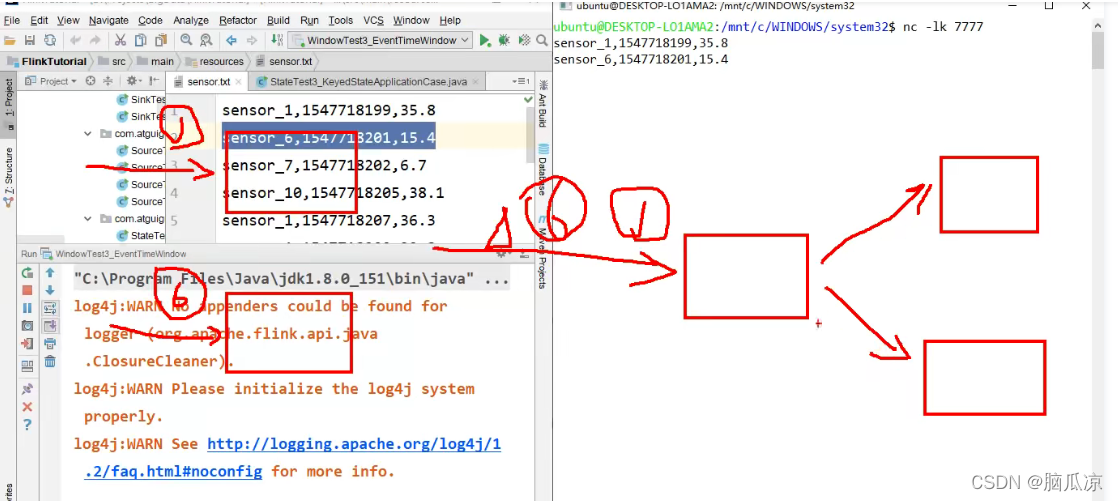Open the Database side panel
The width and height of the screenshot is (1118, 501).
[x=543, y=169]
